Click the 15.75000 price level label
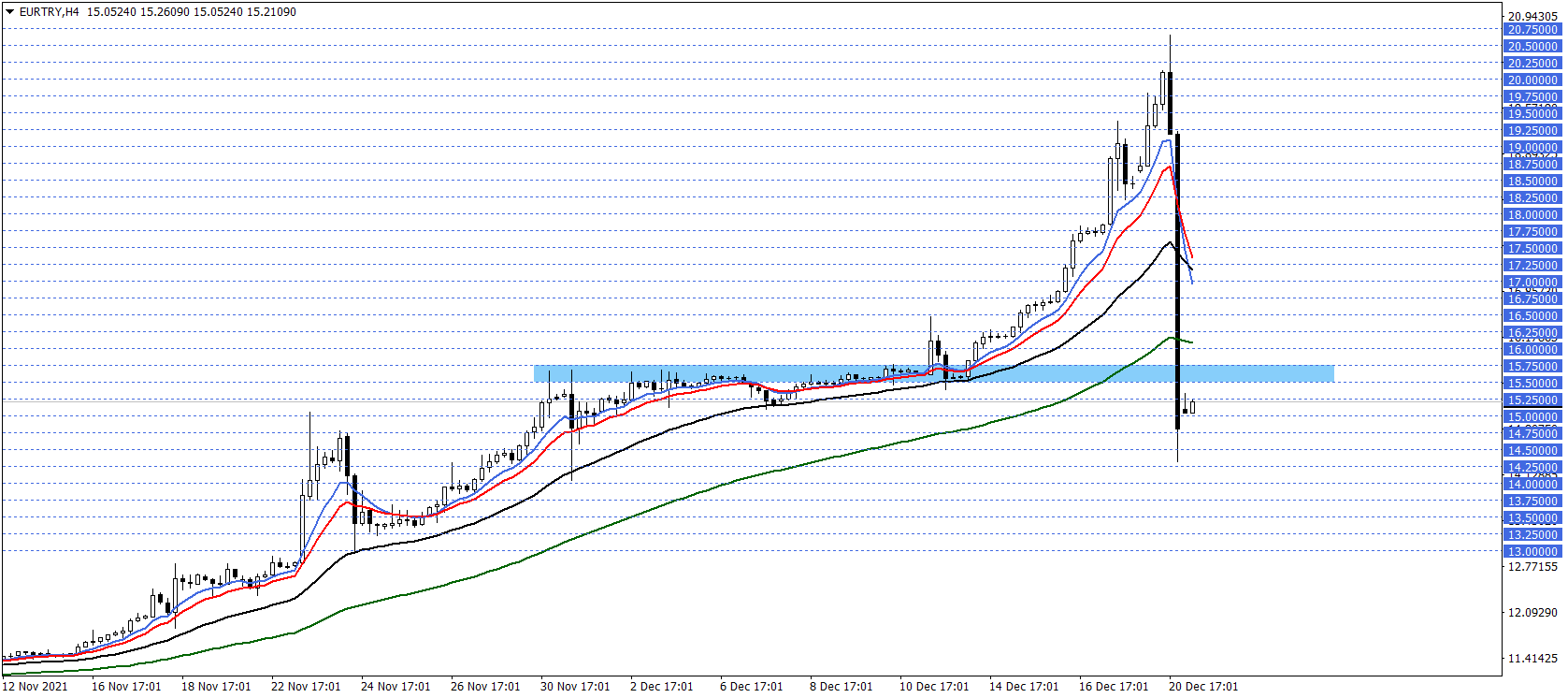This screenshot has width=1568, height=698. pyautogui.click(x=1532, y=367)
